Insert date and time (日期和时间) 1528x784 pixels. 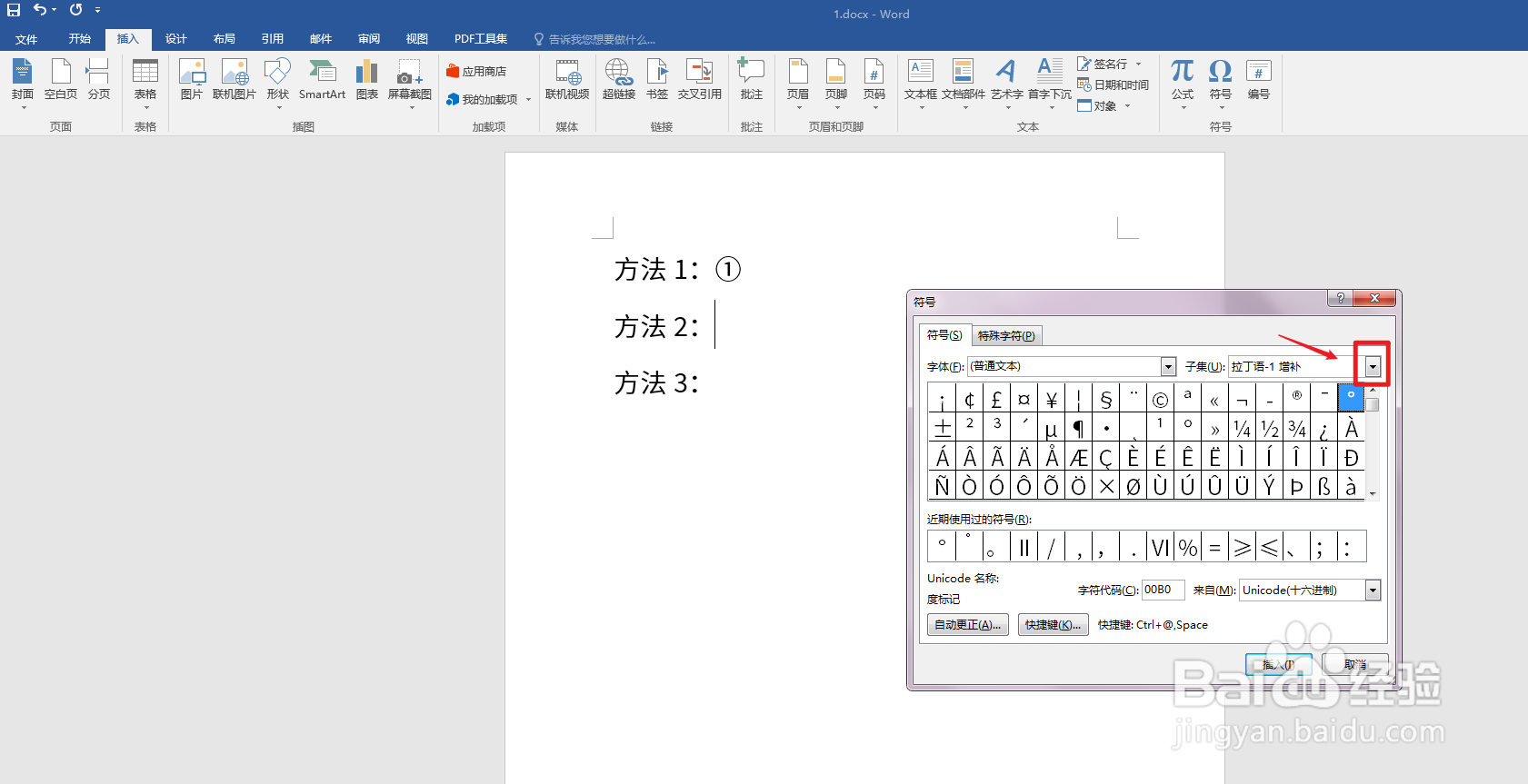(x=1114, y=84)
